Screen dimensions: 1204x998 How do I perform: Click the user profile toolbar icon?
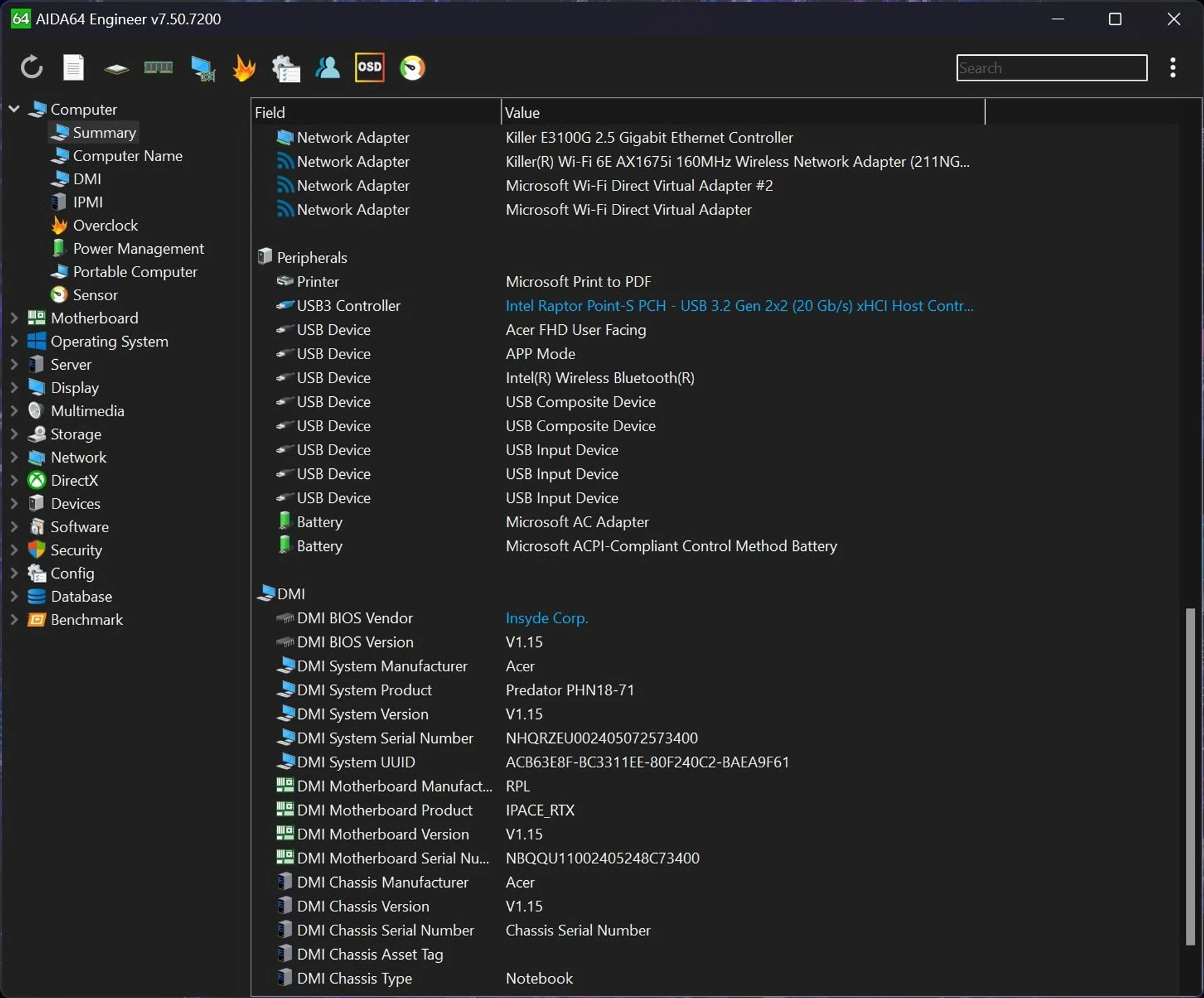click(x=327, y=67)
